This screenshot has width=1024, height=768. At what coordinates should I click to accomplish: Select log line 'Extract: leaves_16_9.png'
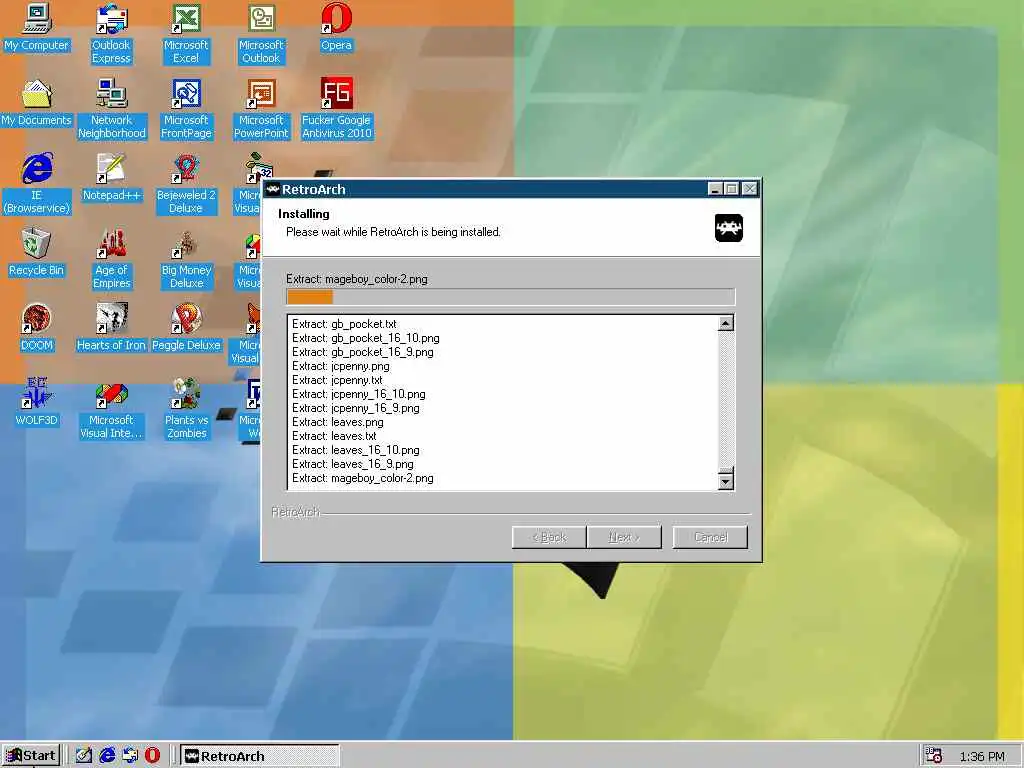[353, 464]
